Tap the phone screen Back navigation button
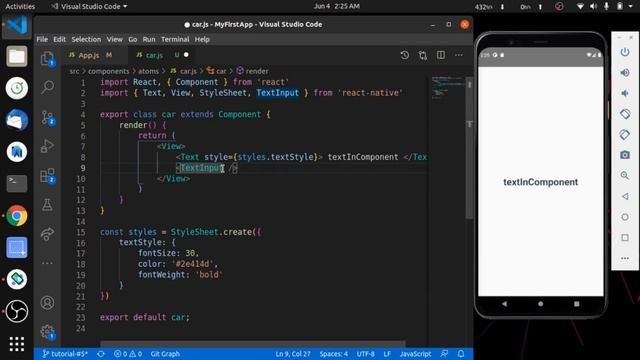Viewport: 640px width, 360px height. 504,304
